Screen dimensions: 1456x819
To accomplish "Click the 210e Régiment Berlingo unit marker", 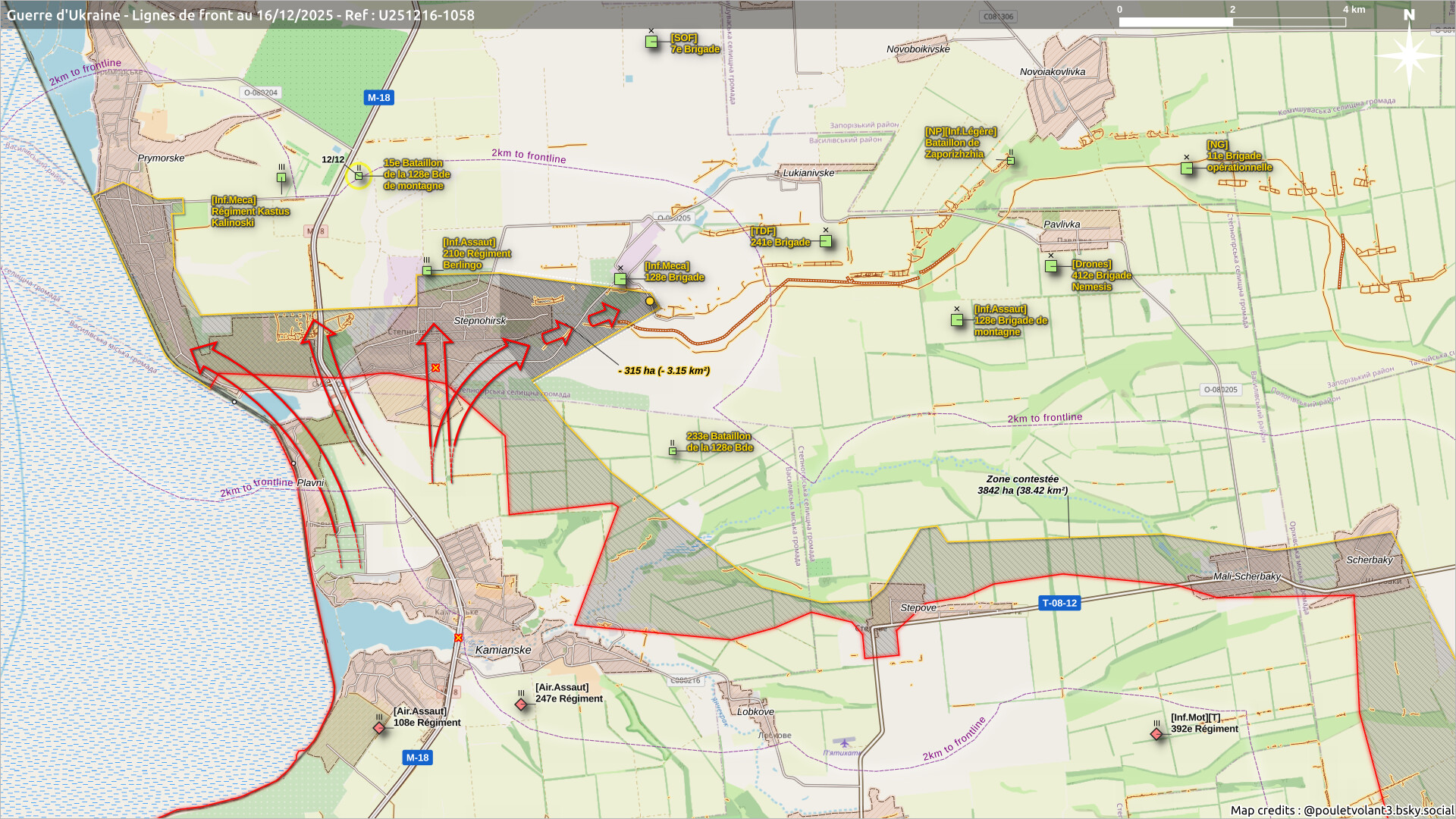I will [x=427, y=271].
